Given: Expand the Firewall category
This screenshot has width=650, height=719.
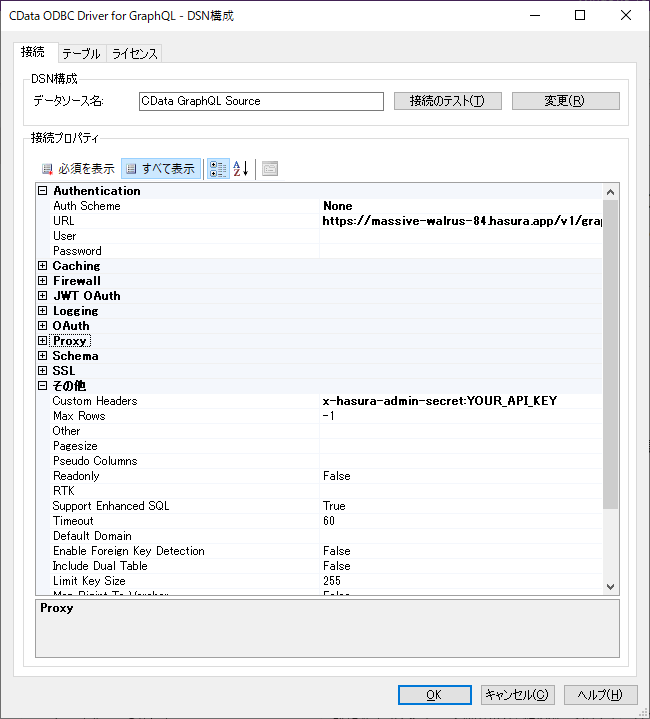Looking at the screenshot, I should point(43,281).
